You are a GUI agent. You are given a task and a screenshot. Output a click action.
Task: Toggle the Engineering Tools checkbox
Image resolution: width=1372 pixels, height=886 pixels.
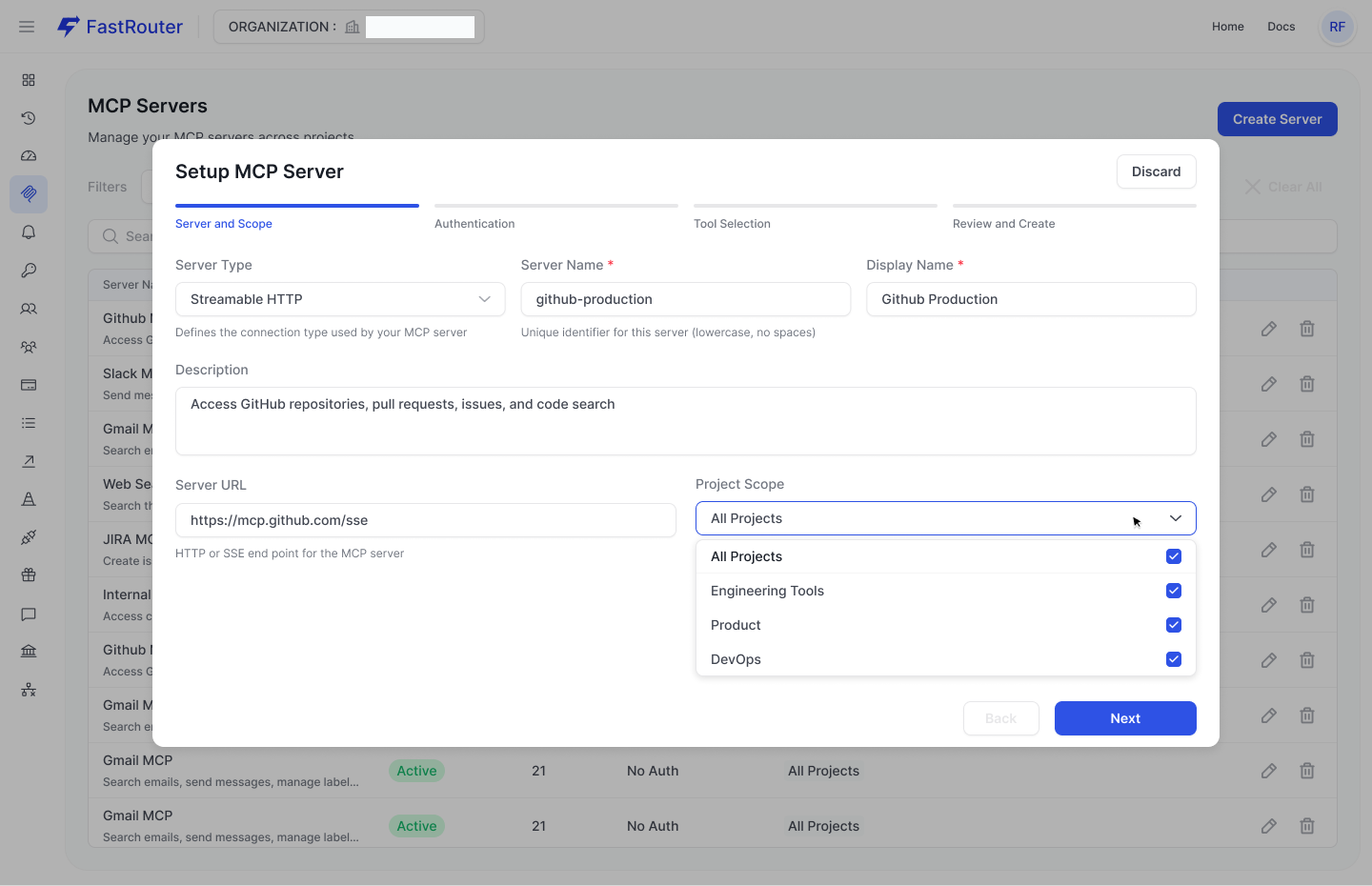click(x=1174, y=591)
